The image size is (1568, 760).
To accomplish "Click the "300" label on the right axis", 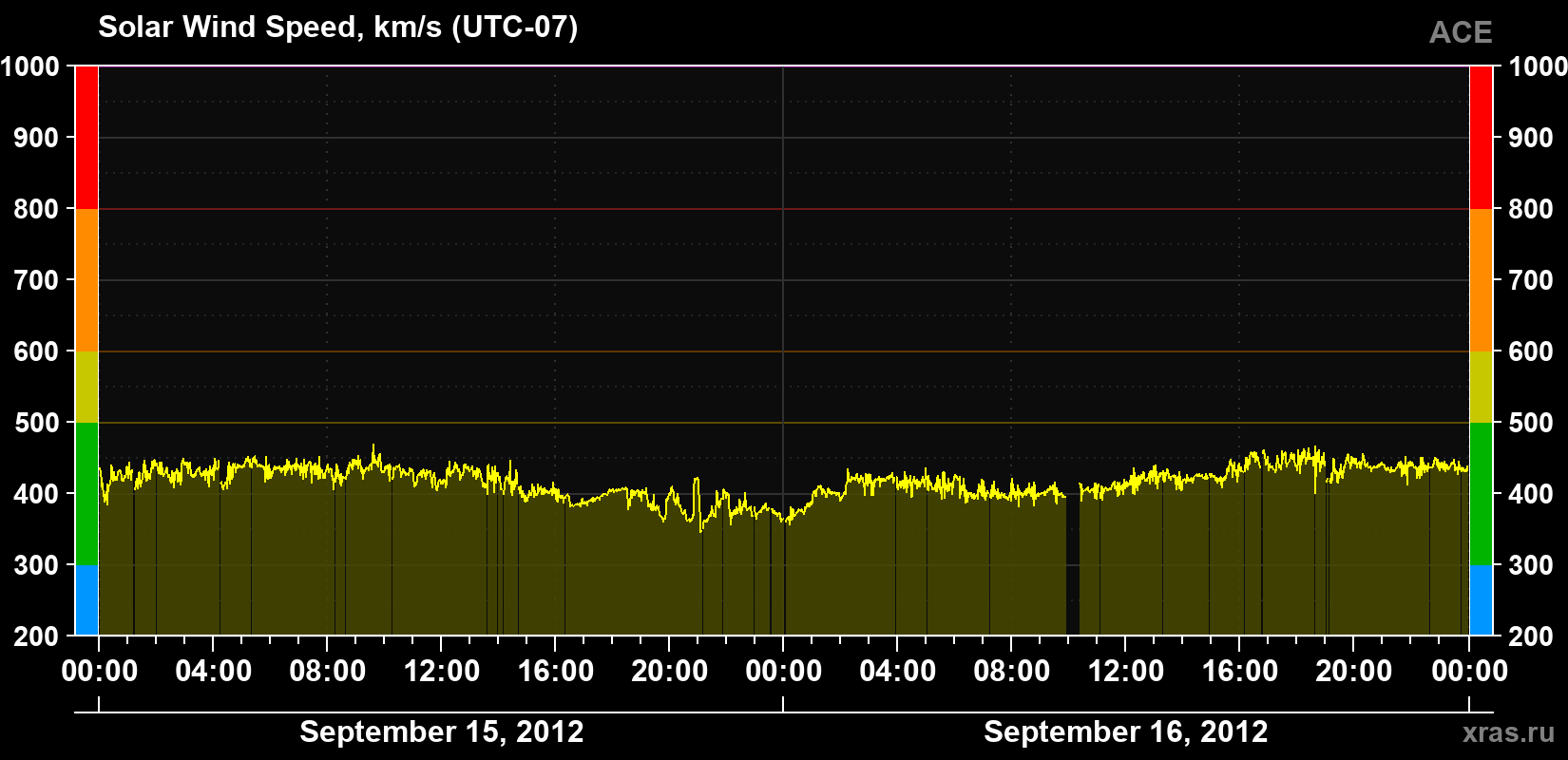I will (1531, 565).
